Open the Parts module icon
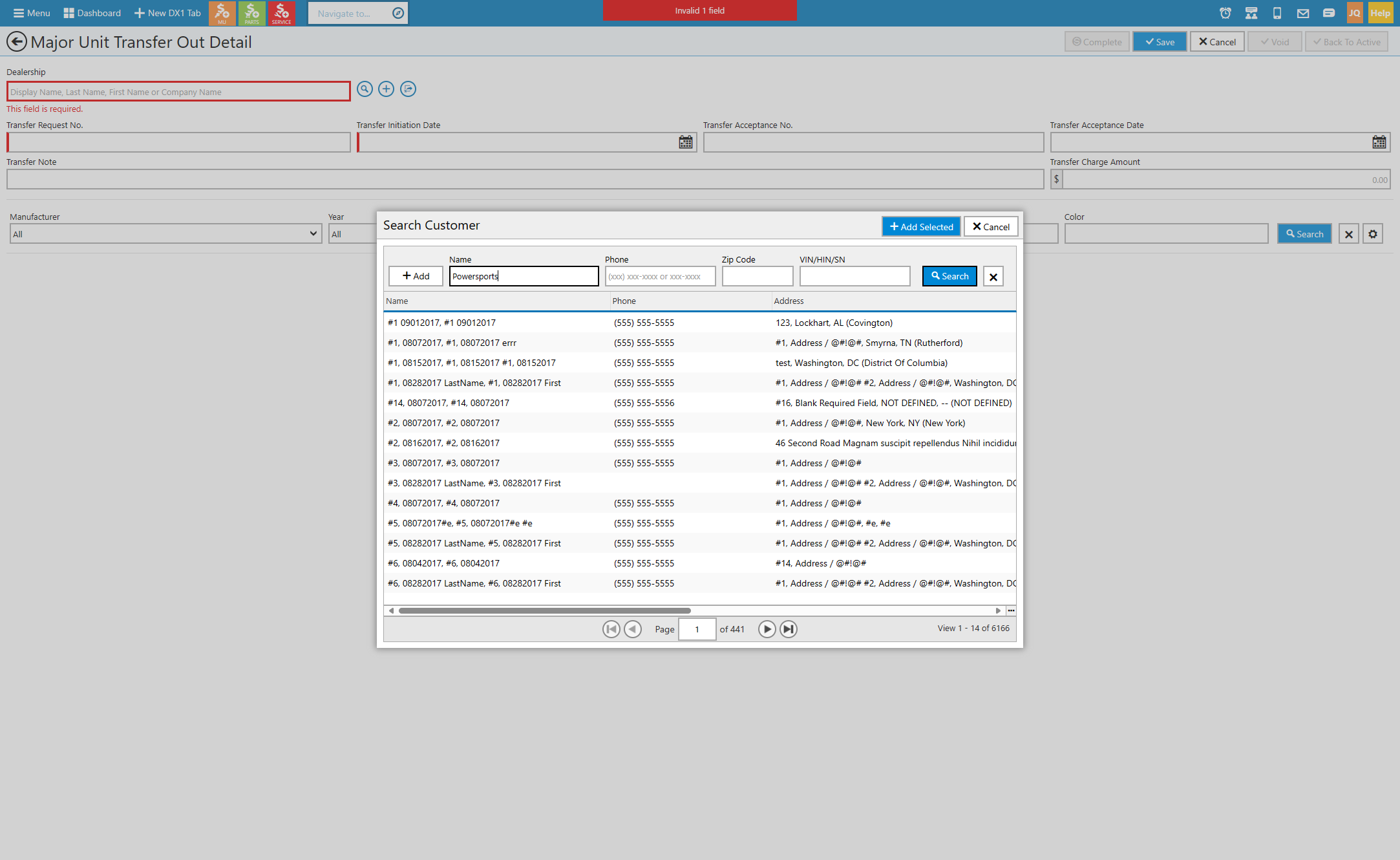 point(251,13)
